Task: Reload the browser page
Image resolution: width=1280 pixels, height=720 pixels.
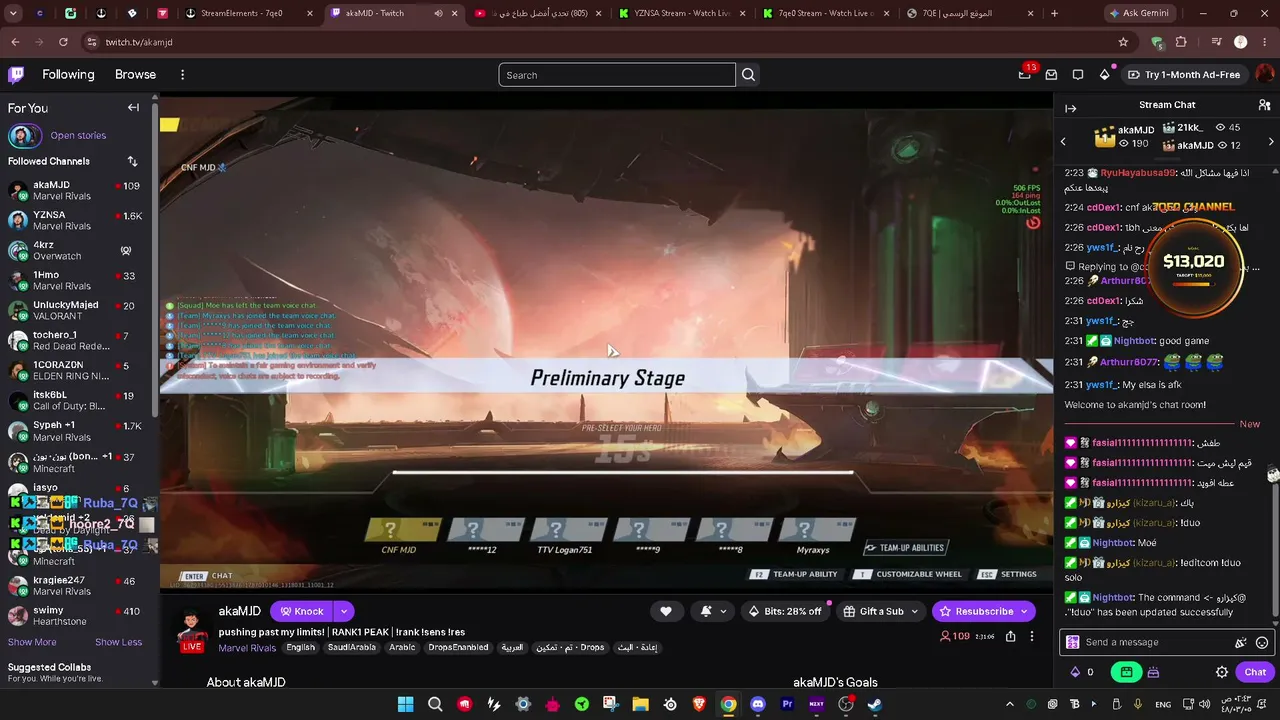Action: pyautogui.click(x=63, y=42)
